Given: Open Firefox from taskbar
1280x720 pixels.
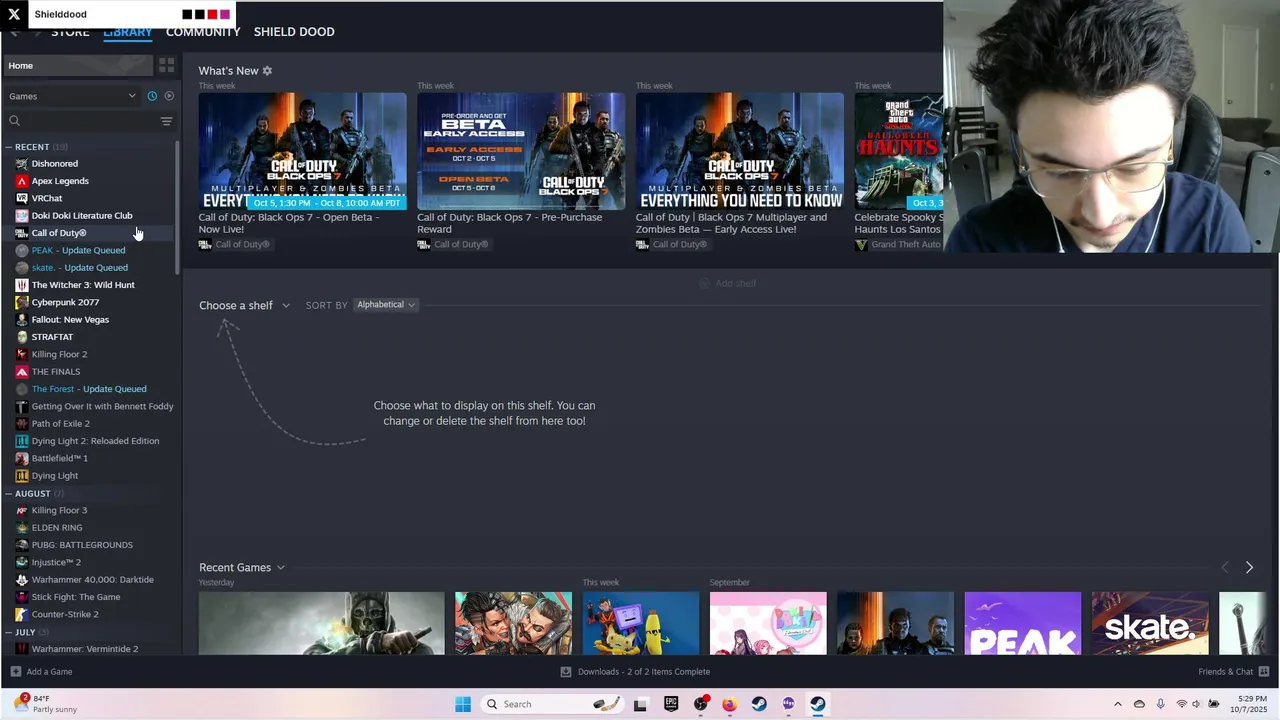Looking at the screenshot, I should point(729,704).
